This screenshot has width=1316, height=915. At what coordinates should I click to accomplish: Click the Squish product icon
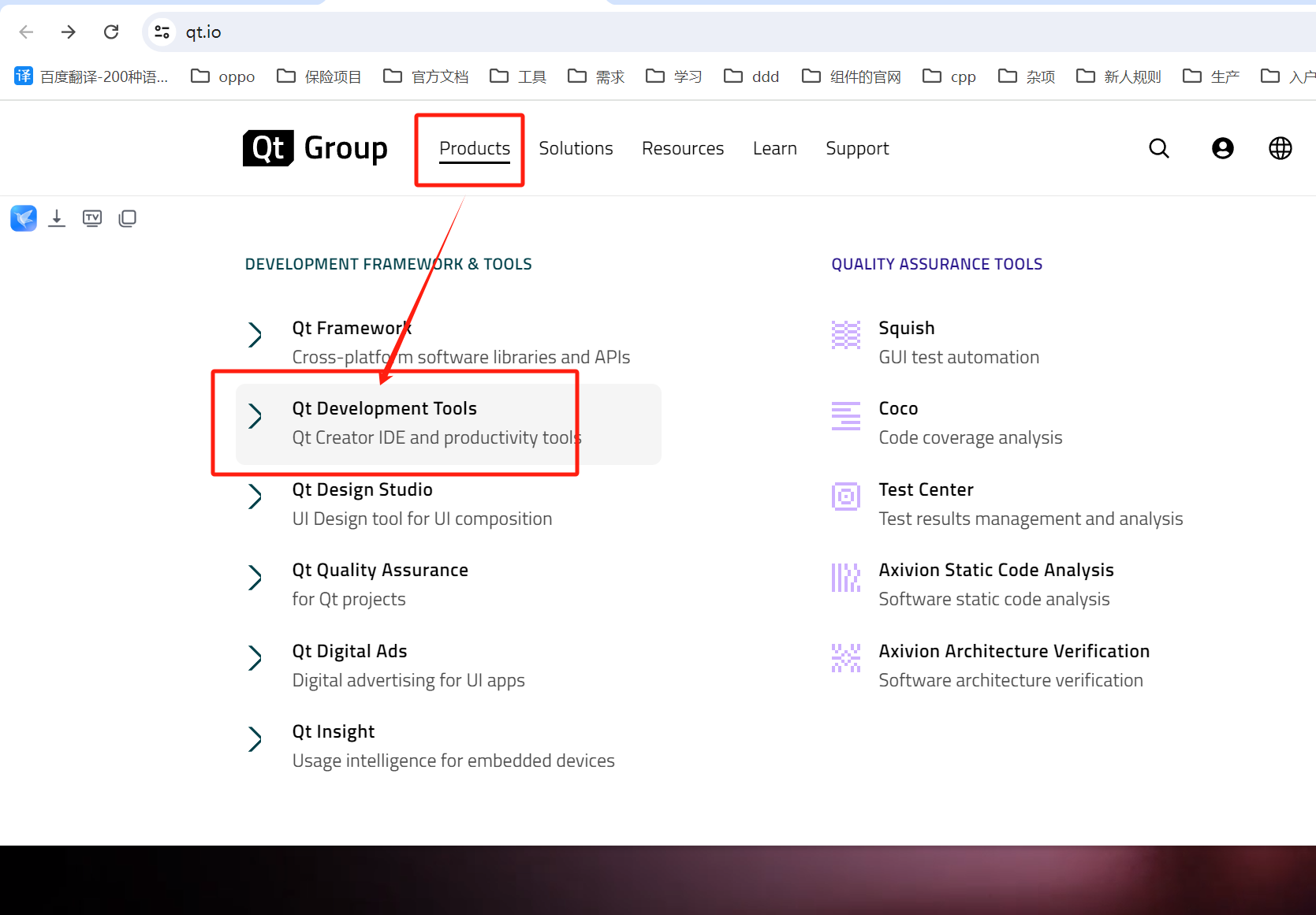click(846, 335)
